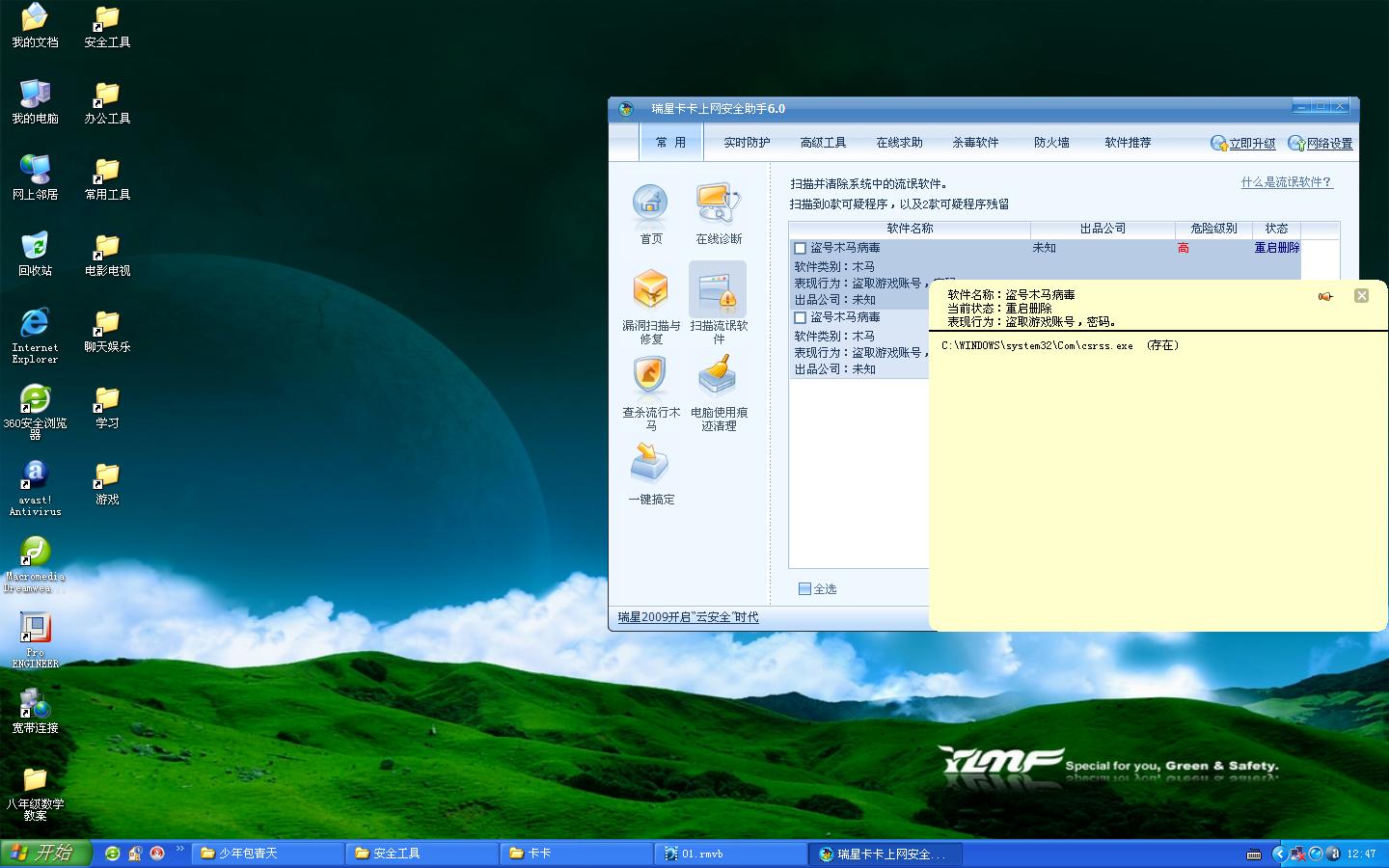Viewport: 1389px width, 868px height.
Task: Launch 360安全浏览器 desktop shortcut
Action: pos(35,412)
